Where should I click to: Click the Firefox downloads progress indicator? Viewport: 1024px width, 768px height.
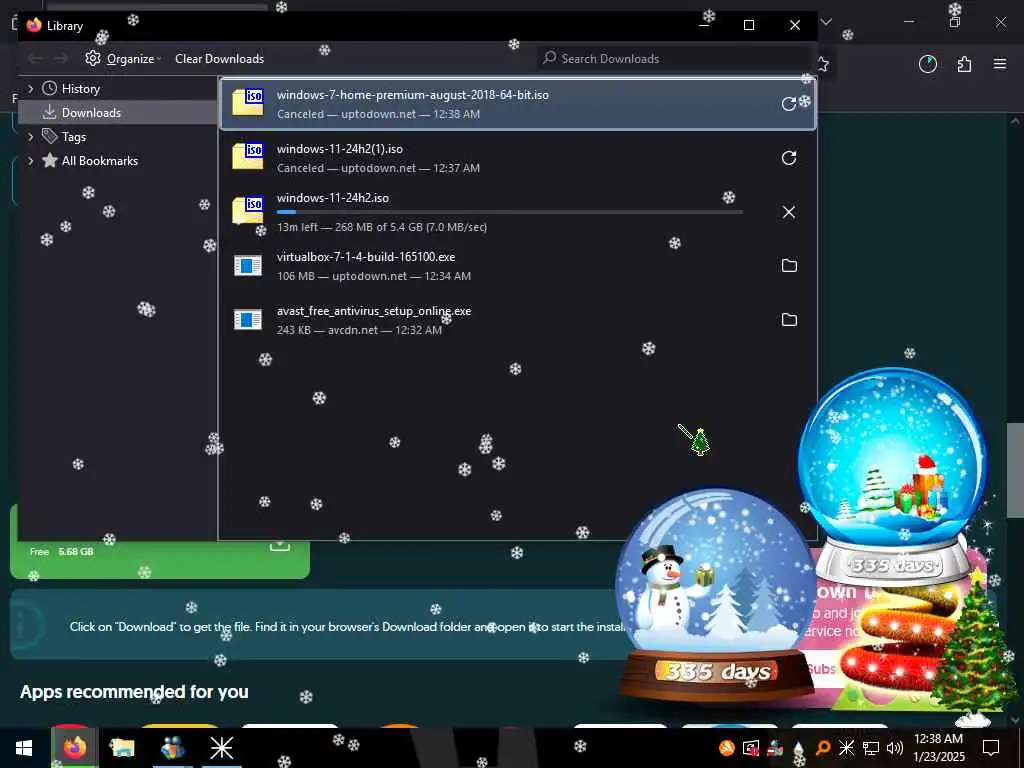click(927, 64)
